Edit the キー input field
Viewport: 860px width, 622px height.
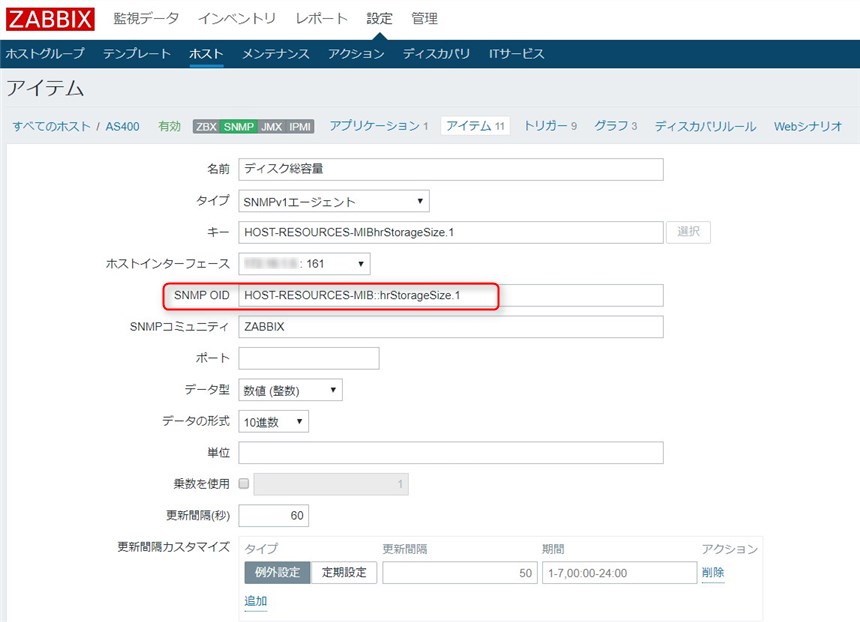coord(451,233)
